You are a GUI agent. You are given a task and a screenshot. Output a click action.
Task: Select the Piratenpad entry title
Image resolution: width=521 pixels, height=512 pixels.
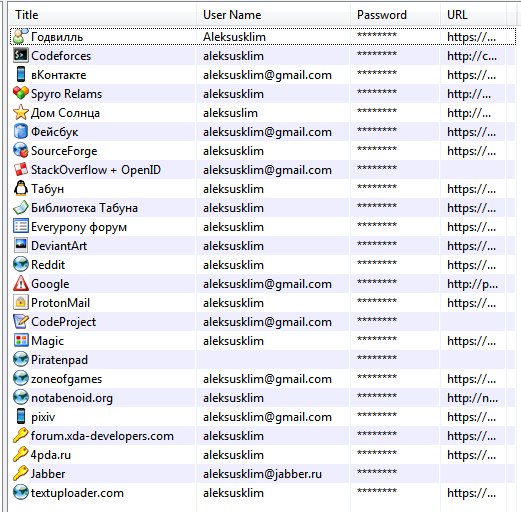coord(59,360)
